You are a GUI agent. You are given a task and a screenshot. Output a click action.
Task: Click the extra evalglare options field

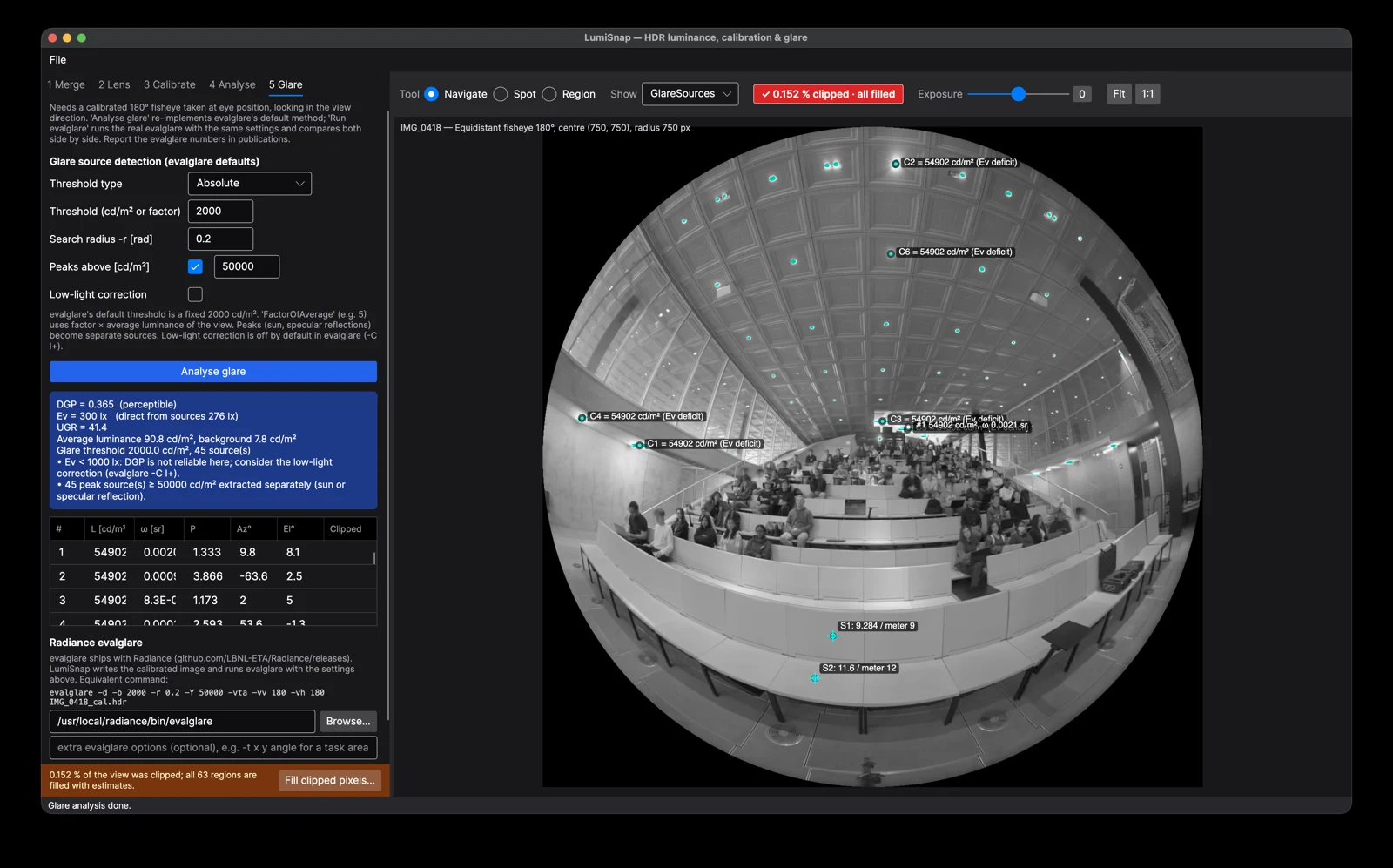coord(213,748)
